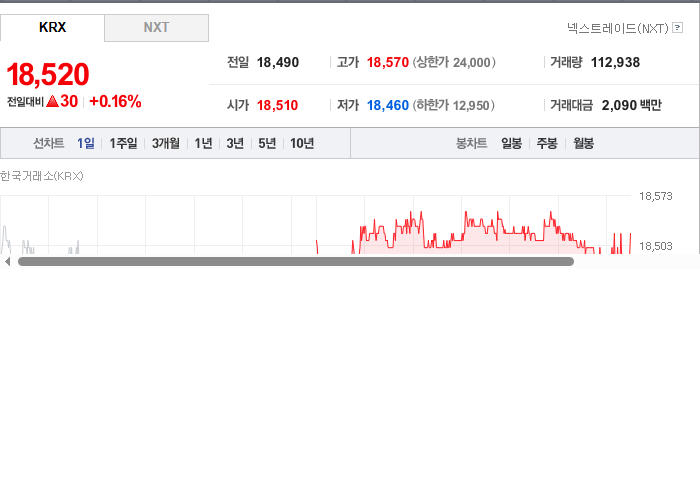Select the 5년 line chart period
The width and height of the screenshot is (700, 490).
pos(267,143)
